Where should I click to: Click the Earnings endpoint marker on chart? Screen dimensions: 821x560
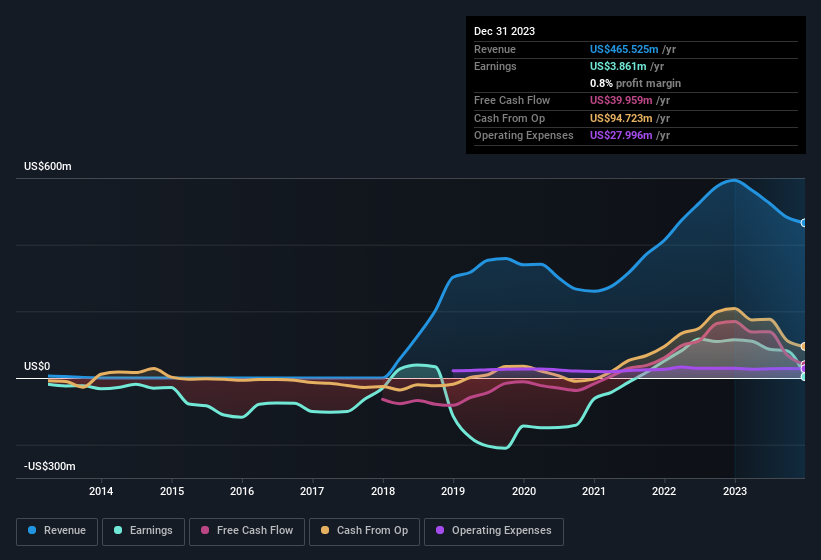point(804,377)
